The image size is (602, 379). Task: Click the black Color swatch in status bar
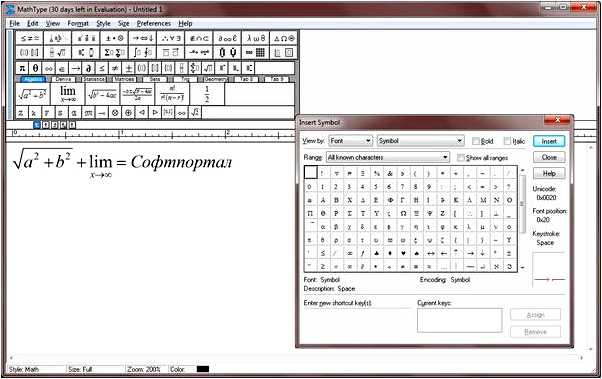click(x=203, y=369)
